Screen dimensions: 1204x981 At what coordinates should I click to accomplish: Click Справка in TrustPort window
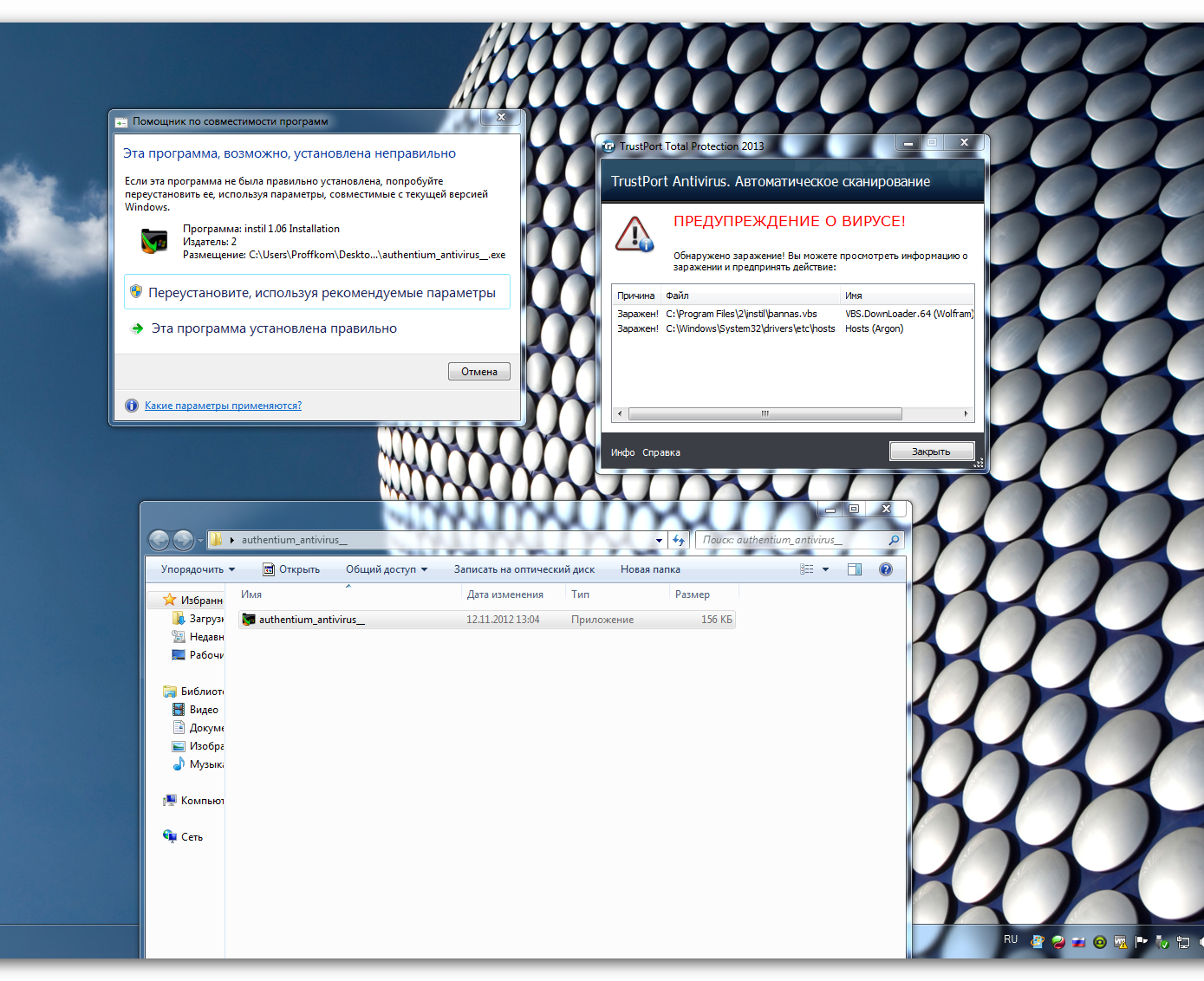pyautogui.click(x=661, y=452)
